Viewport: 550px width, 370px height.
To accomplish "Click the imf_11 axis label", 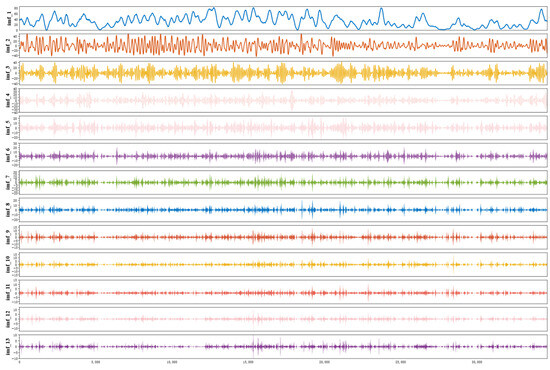I will tap(9, 292).
